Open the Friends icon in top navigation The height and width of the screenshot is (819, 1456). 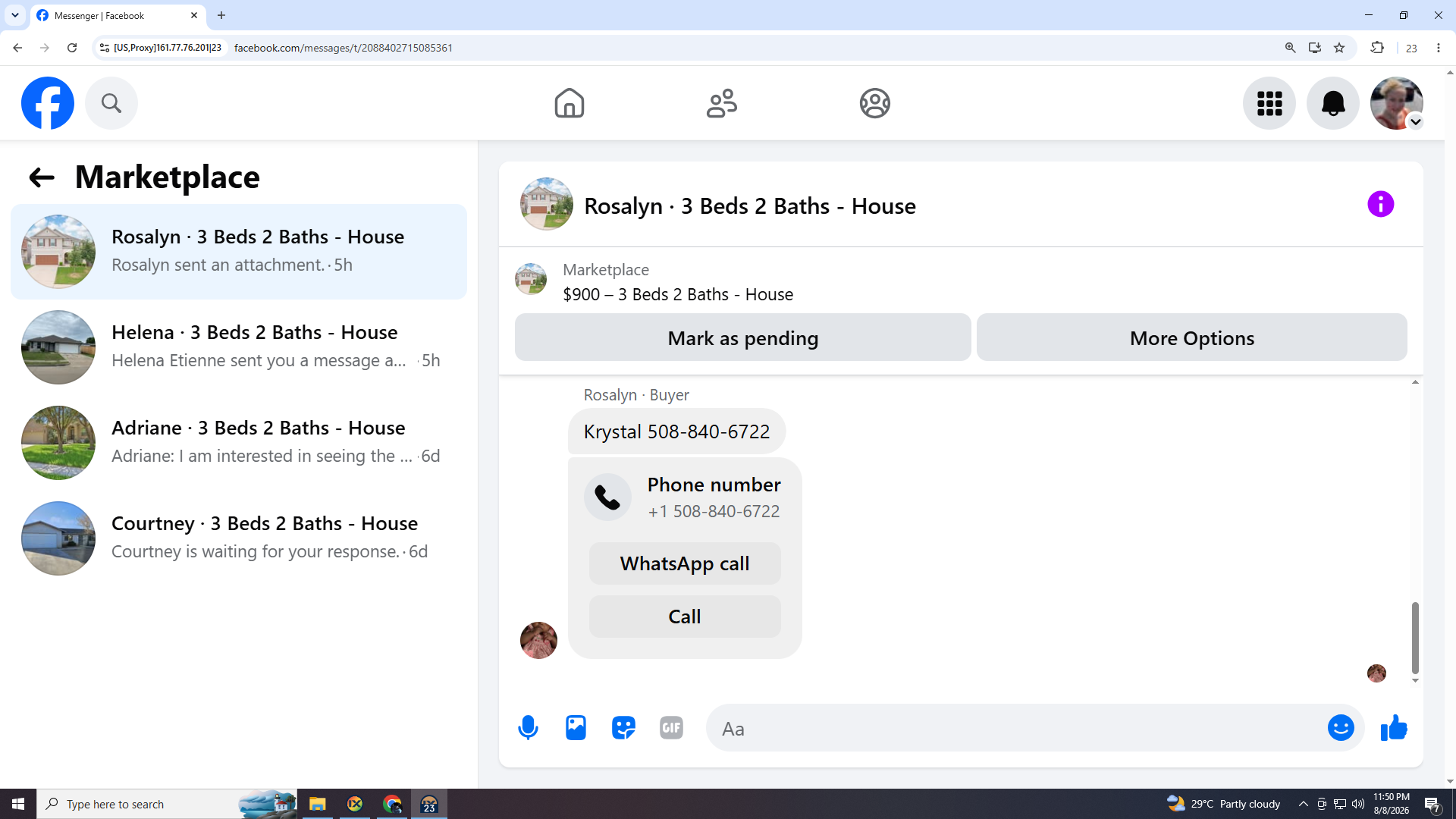(x=722, y=103)
